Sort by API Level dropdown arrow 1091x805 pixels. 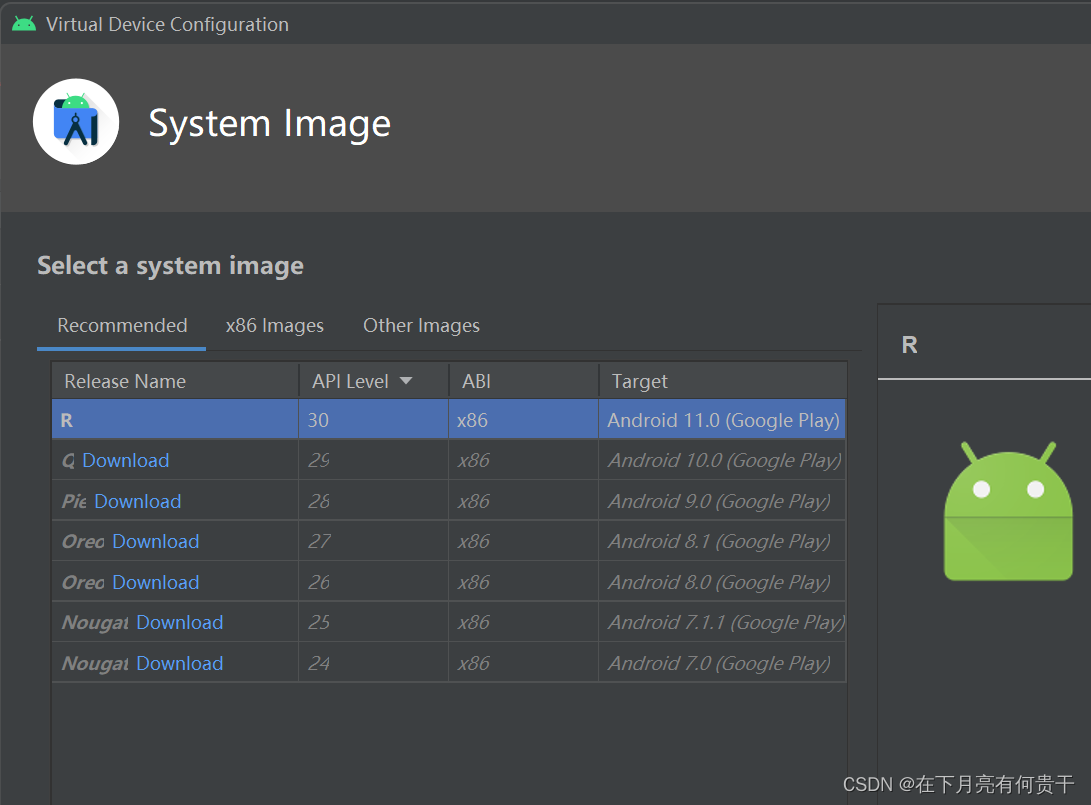pyautogui.click(x=406, y=381)
